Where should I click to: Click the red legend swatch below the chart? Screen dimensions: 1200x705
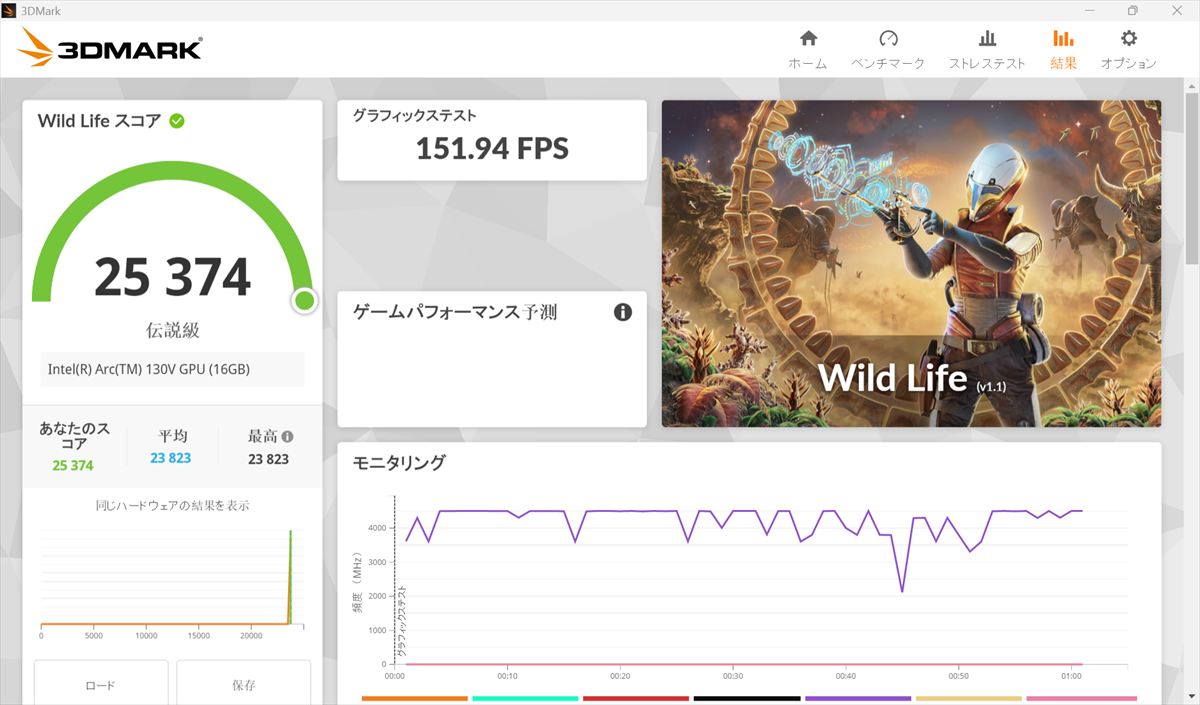click(x=636, y=698)
